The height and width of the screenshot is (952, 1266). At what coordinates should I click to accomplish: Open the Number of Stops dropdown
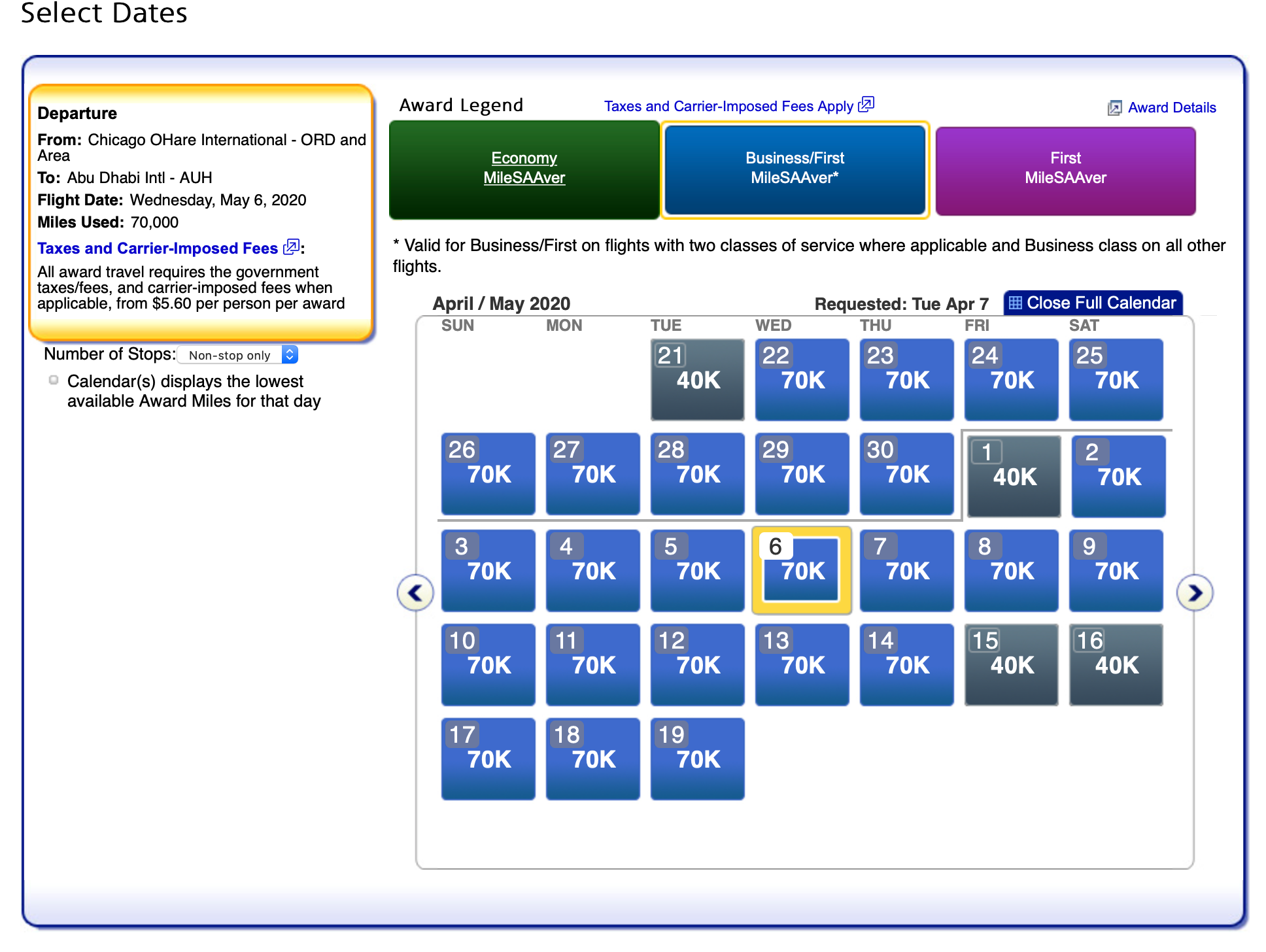coord(237,355)
